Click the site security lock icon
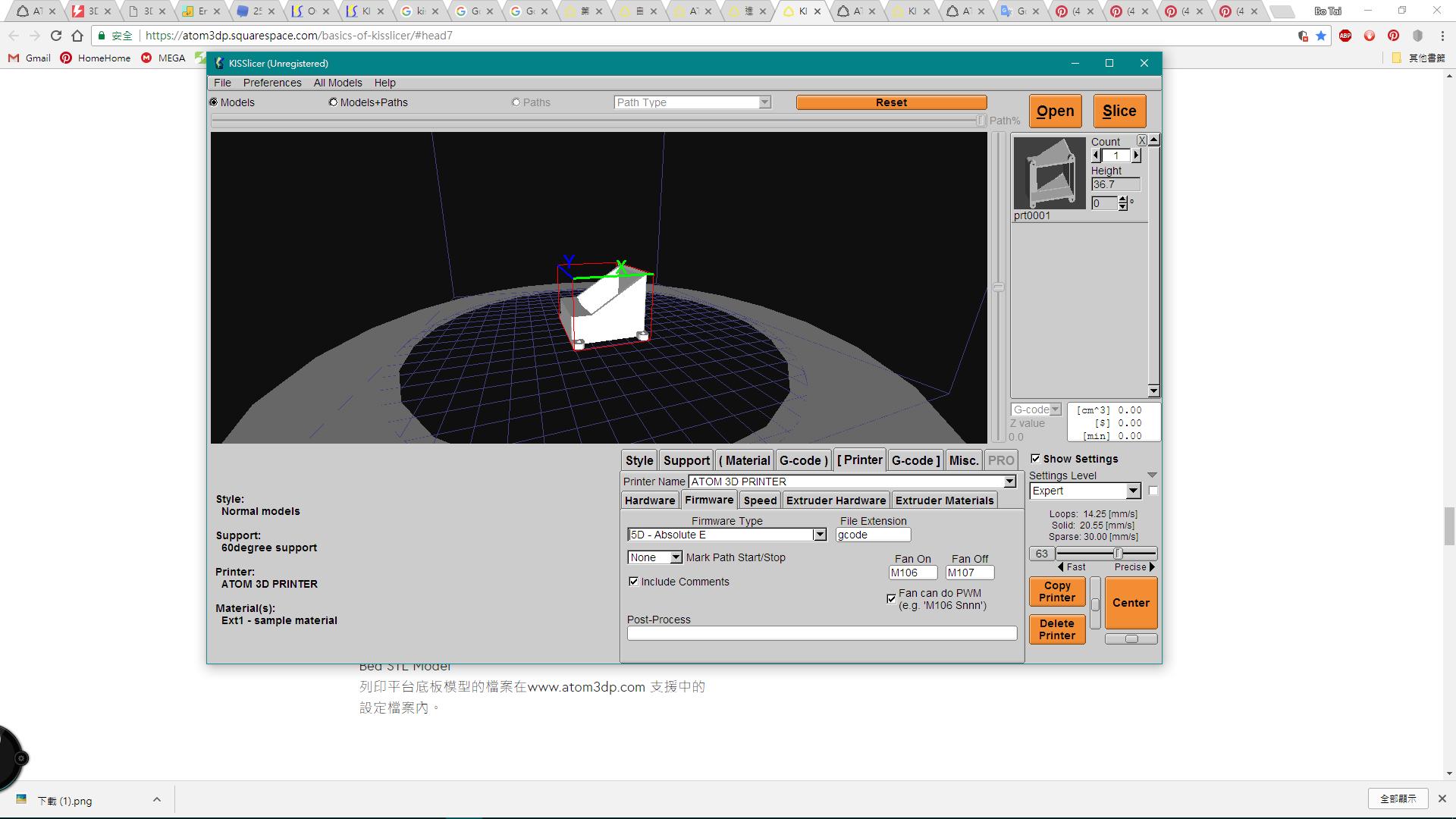Screen dimensions: 1456x819 coord(102,36)
